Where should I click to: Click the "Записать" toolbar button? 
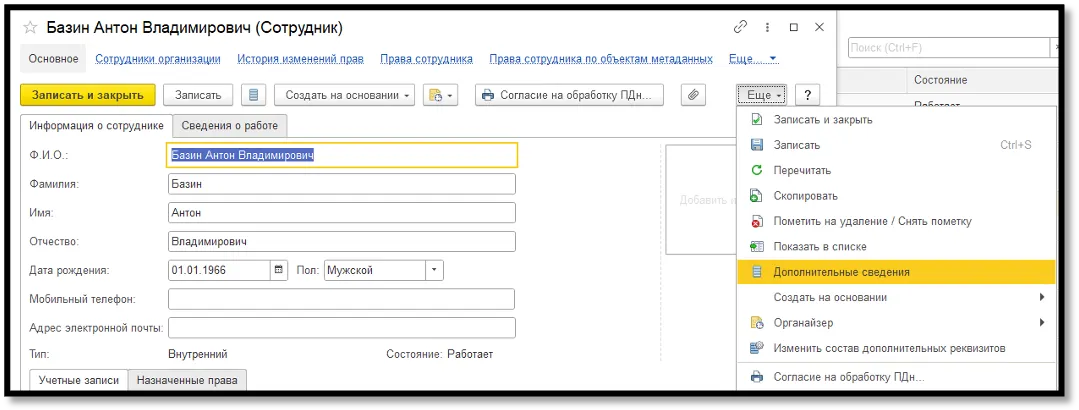tap(198, 95)
